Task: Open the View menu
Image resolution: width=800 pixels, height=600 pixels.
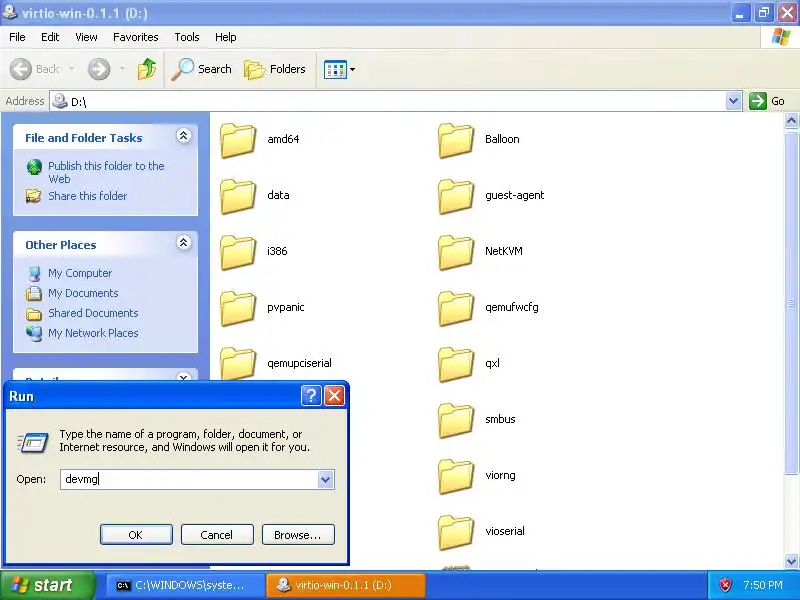Action: pos(86,37)
